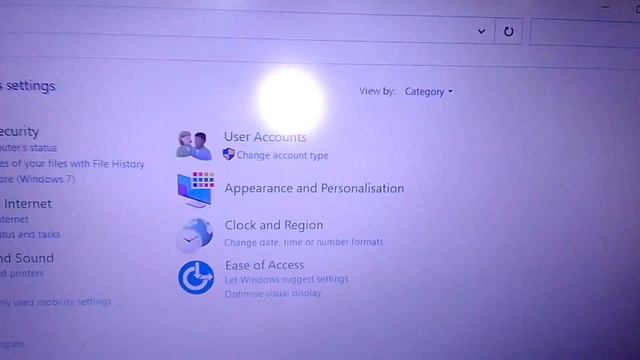Image resolution: width=640 pixels, height=360 pixels.
Task: Open Ease of Access category
Action: point(264,265)
